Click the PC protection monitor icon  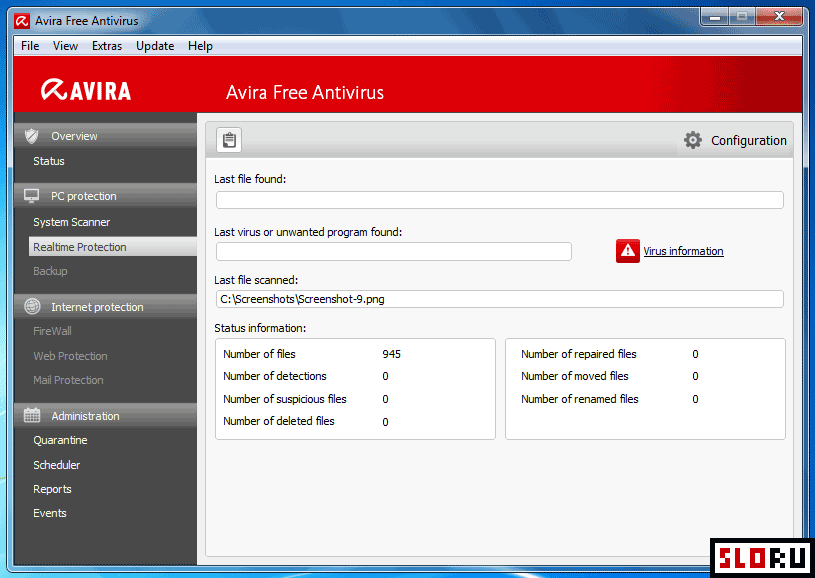(32, 196)
